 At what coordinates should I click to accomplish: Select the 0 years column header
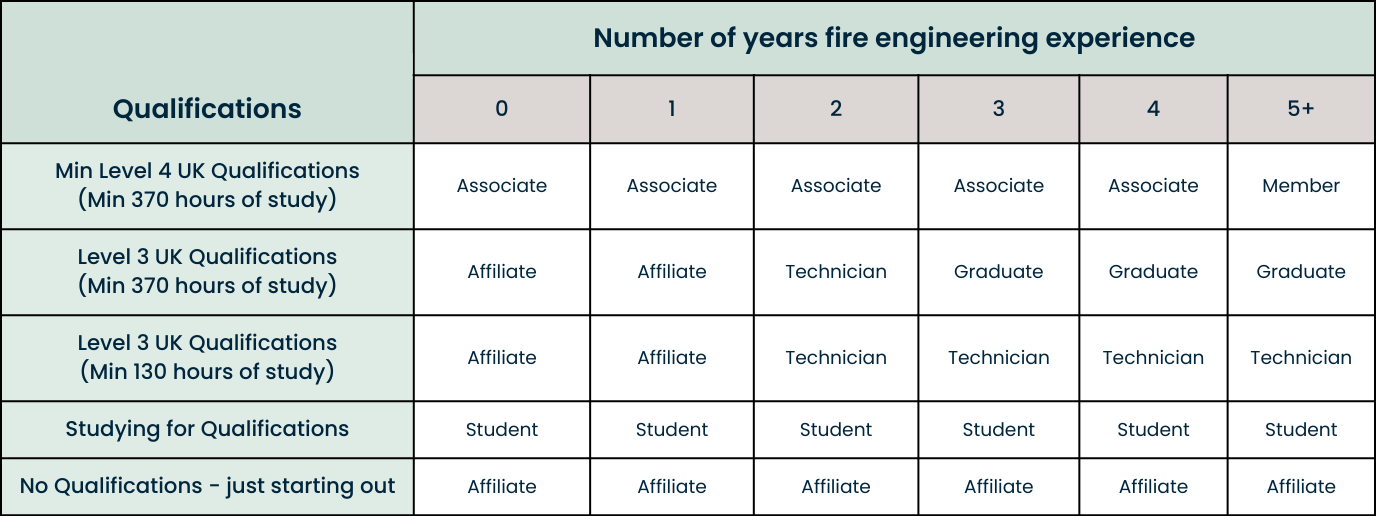(502, 109)
